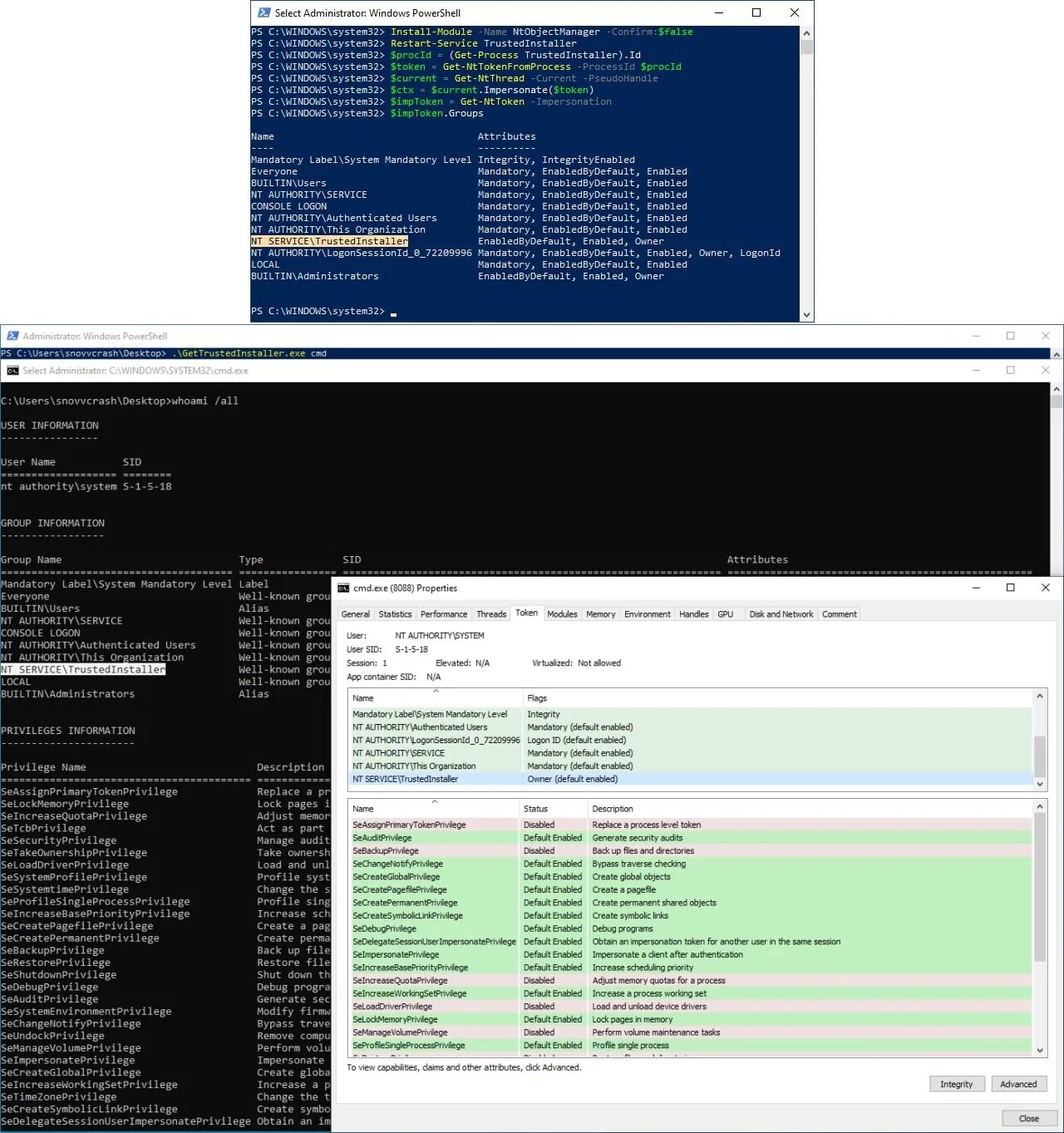Select NT SERVICE\TrustedInstaller group row in Properties
The image size is (1064, 1133).
[690, 779]
